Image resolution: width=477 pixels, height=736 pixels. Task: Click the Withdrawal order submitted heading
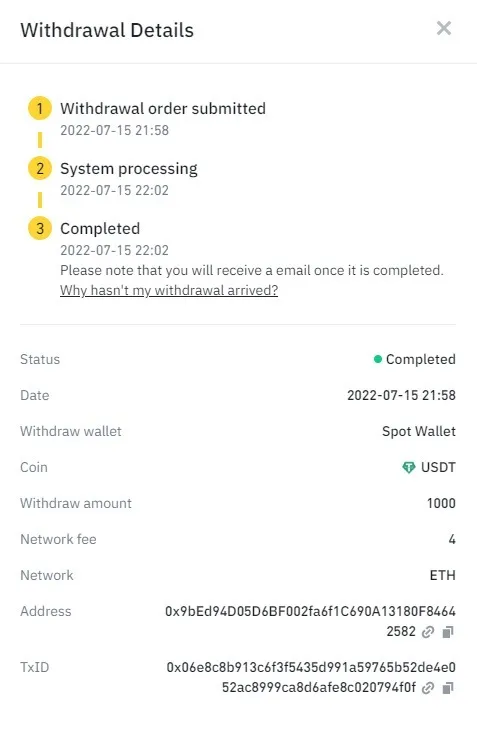(x=163, y=108)
